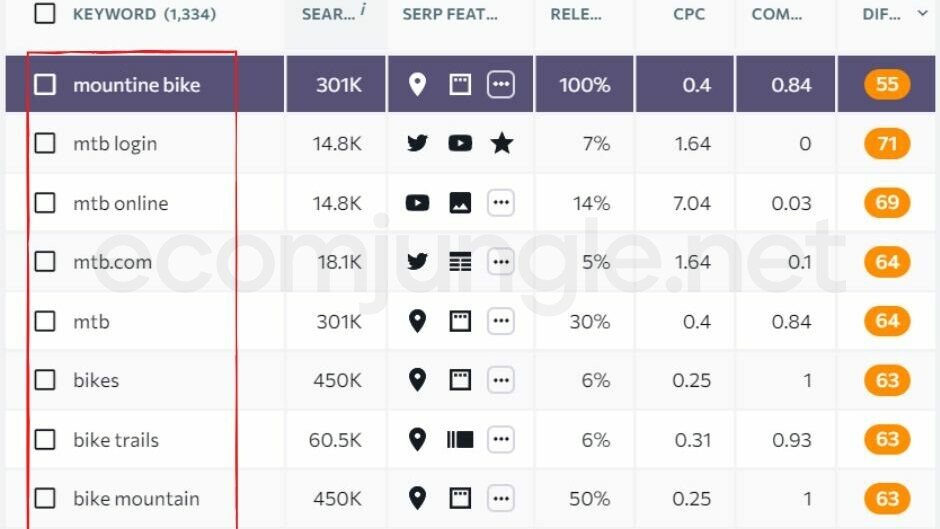Sort table by CPC column header

[688, 15]
